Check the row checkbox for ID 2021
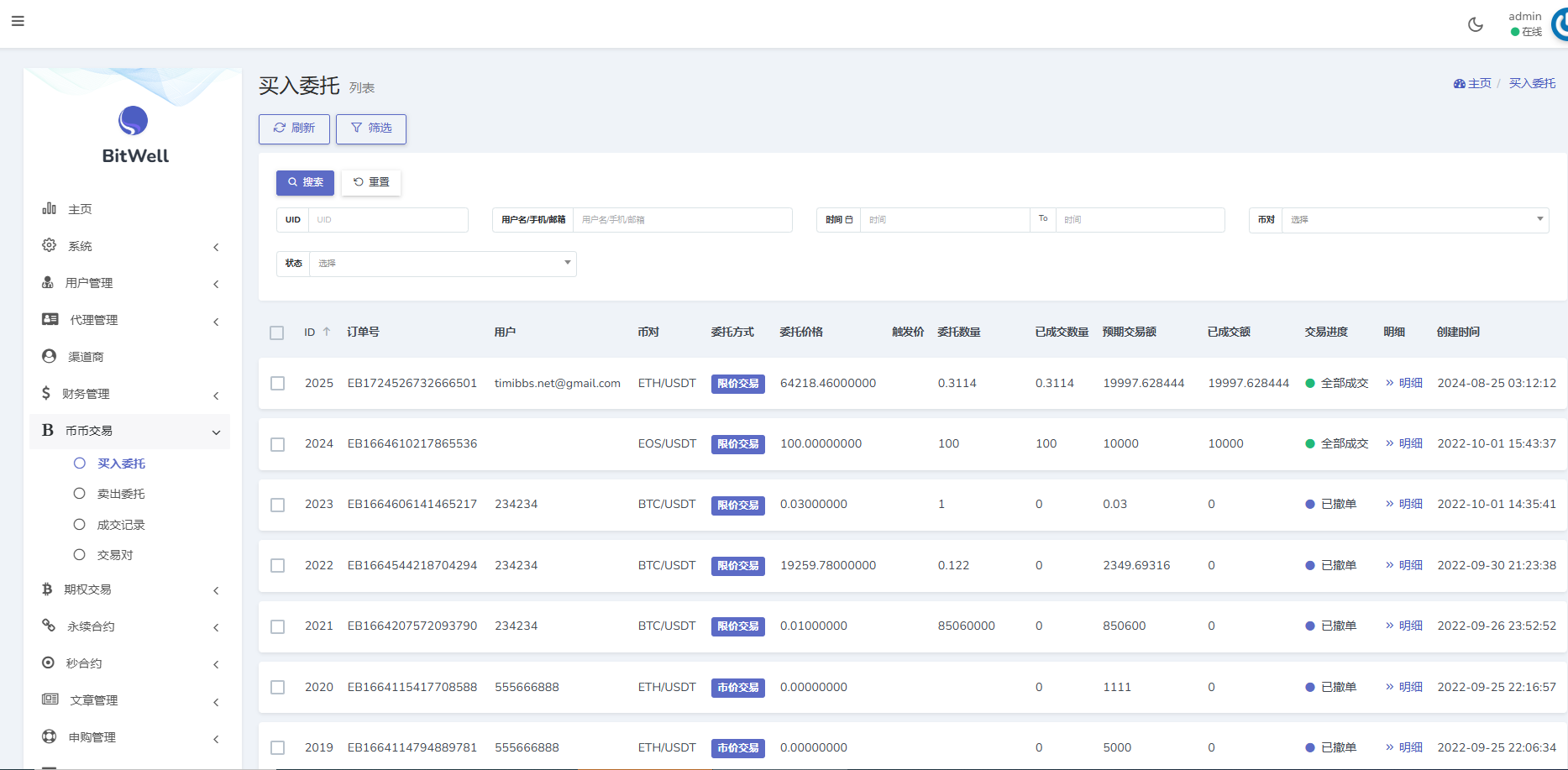 click(x=278, y=626)
